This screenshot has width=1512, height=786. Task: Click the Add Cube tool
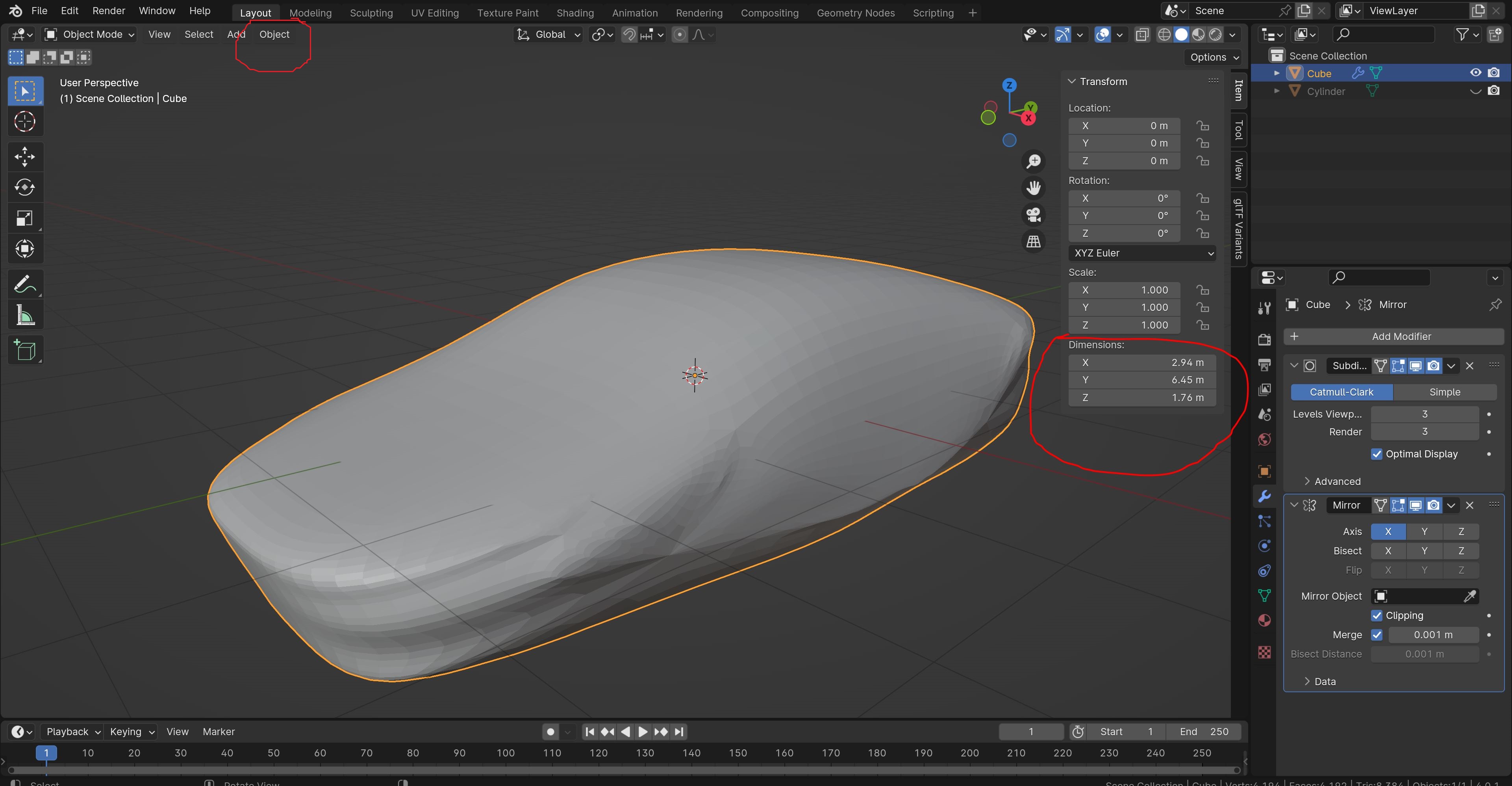click(25, 350)
